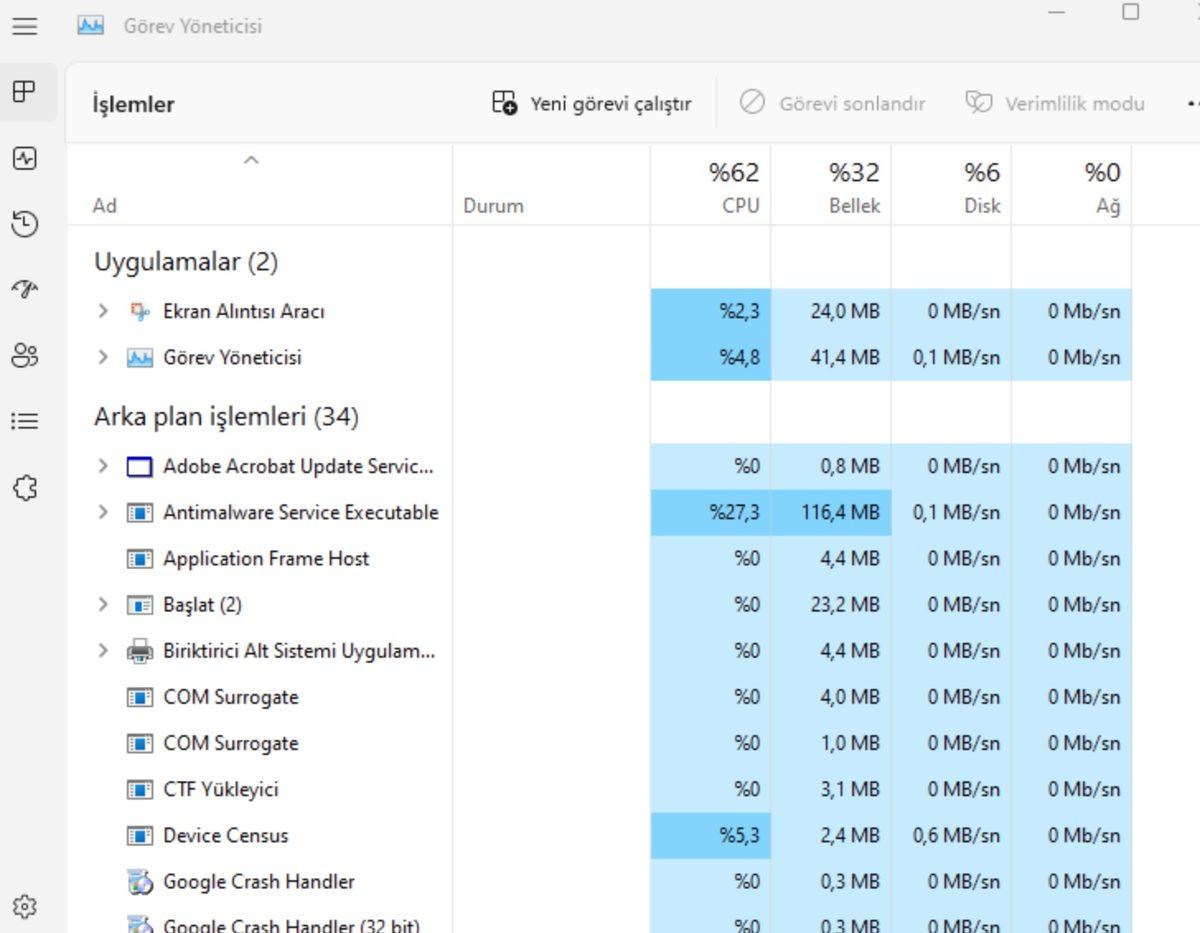Screen dimensions: 1200x933
Task: Open the Details view in the sidebar
Action: 24,421
